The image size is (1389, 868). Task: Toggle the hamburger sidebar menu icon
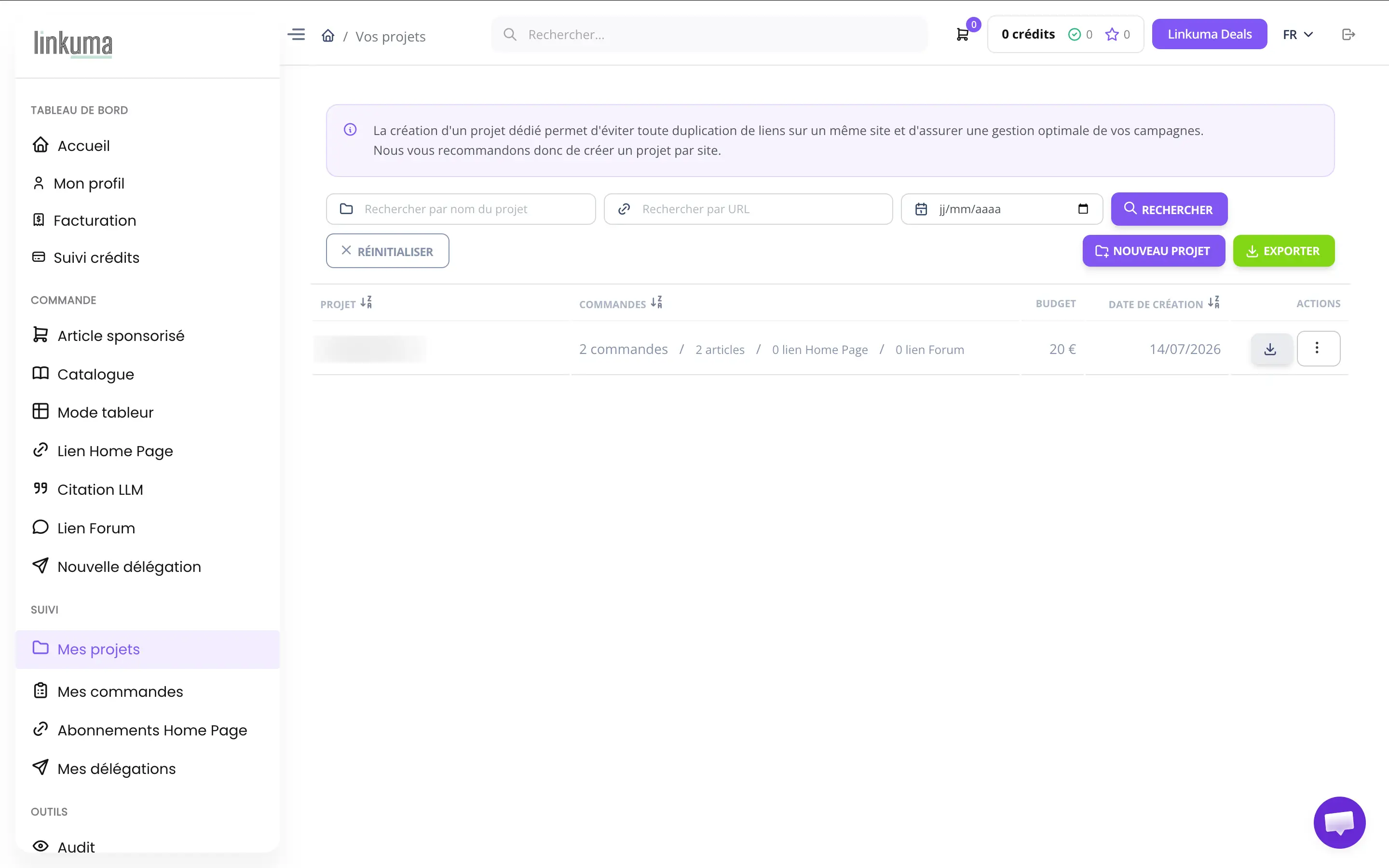point(296,34)
